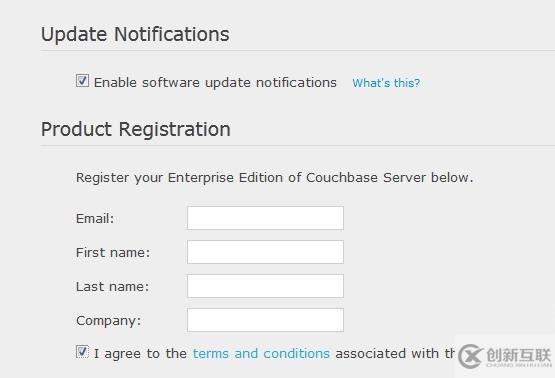The height and width of the screenshot is (378, 555).
Task: Click the "I agree to the" label text
Action: [x=140, y=354]
